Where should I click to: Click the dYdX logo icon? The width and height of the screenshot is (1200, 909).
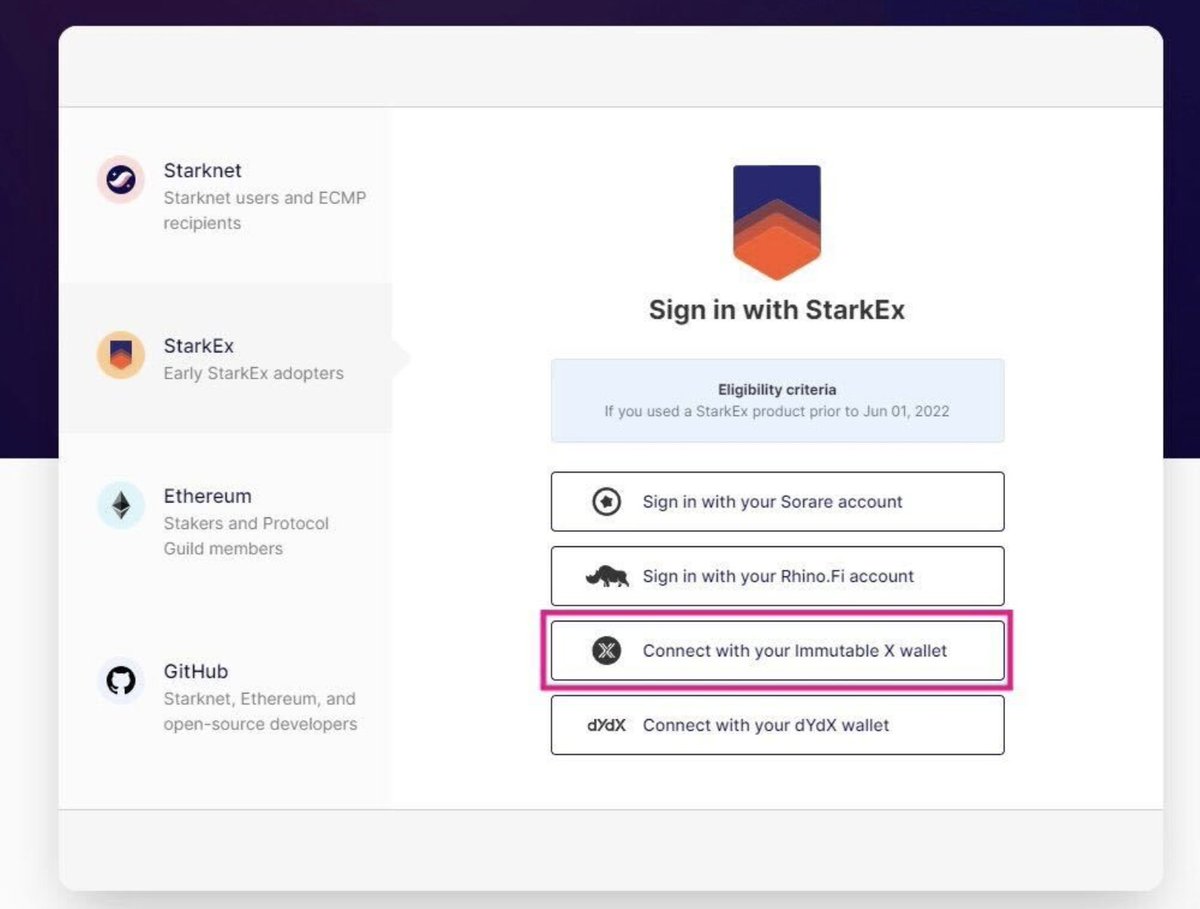click(606, 725)
